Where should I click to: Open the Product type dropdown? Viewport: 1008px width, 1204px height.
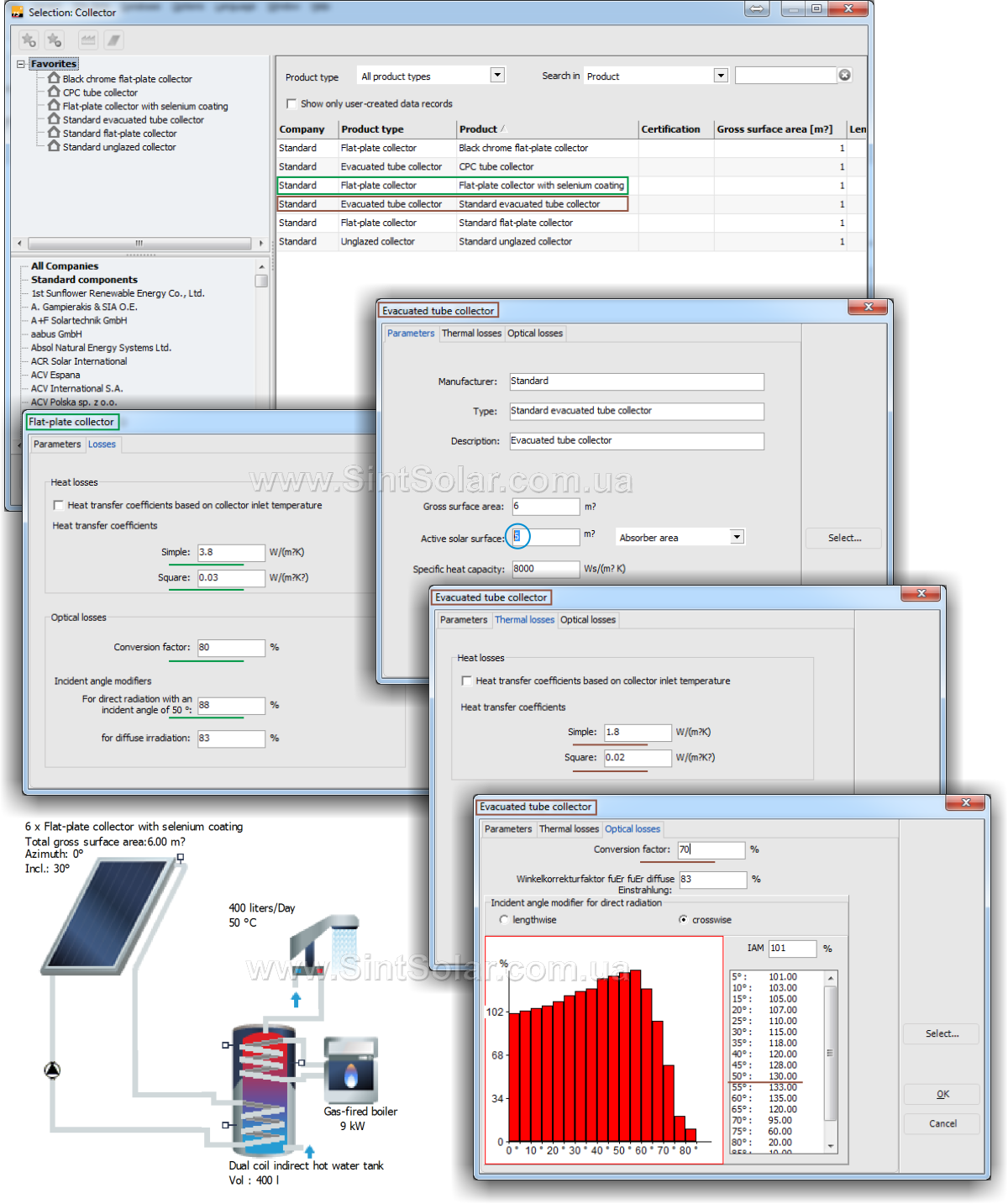coord(497,75)
